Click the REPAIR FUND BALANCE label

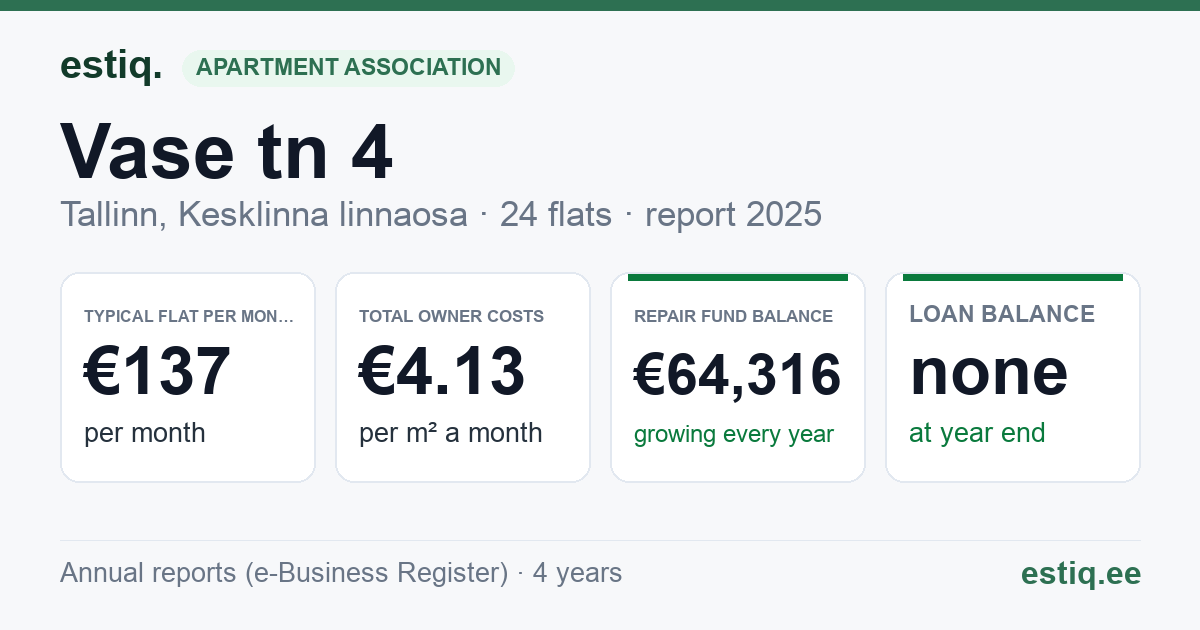point(733,316)
